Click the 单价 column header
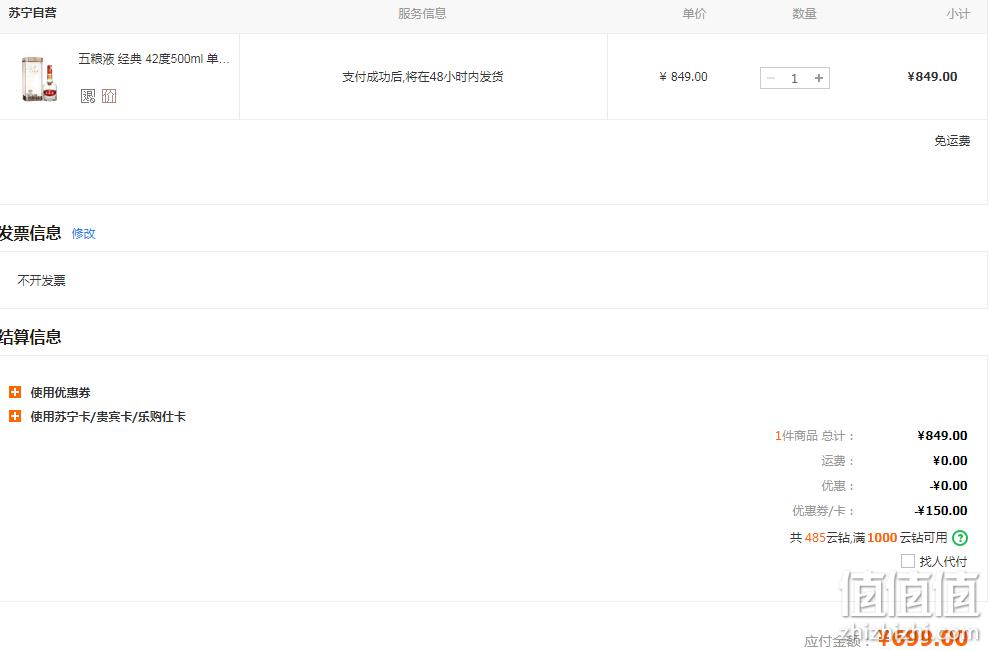Viewport: 989px width, 650px height. pyautogui.click(x=694, y=13)
